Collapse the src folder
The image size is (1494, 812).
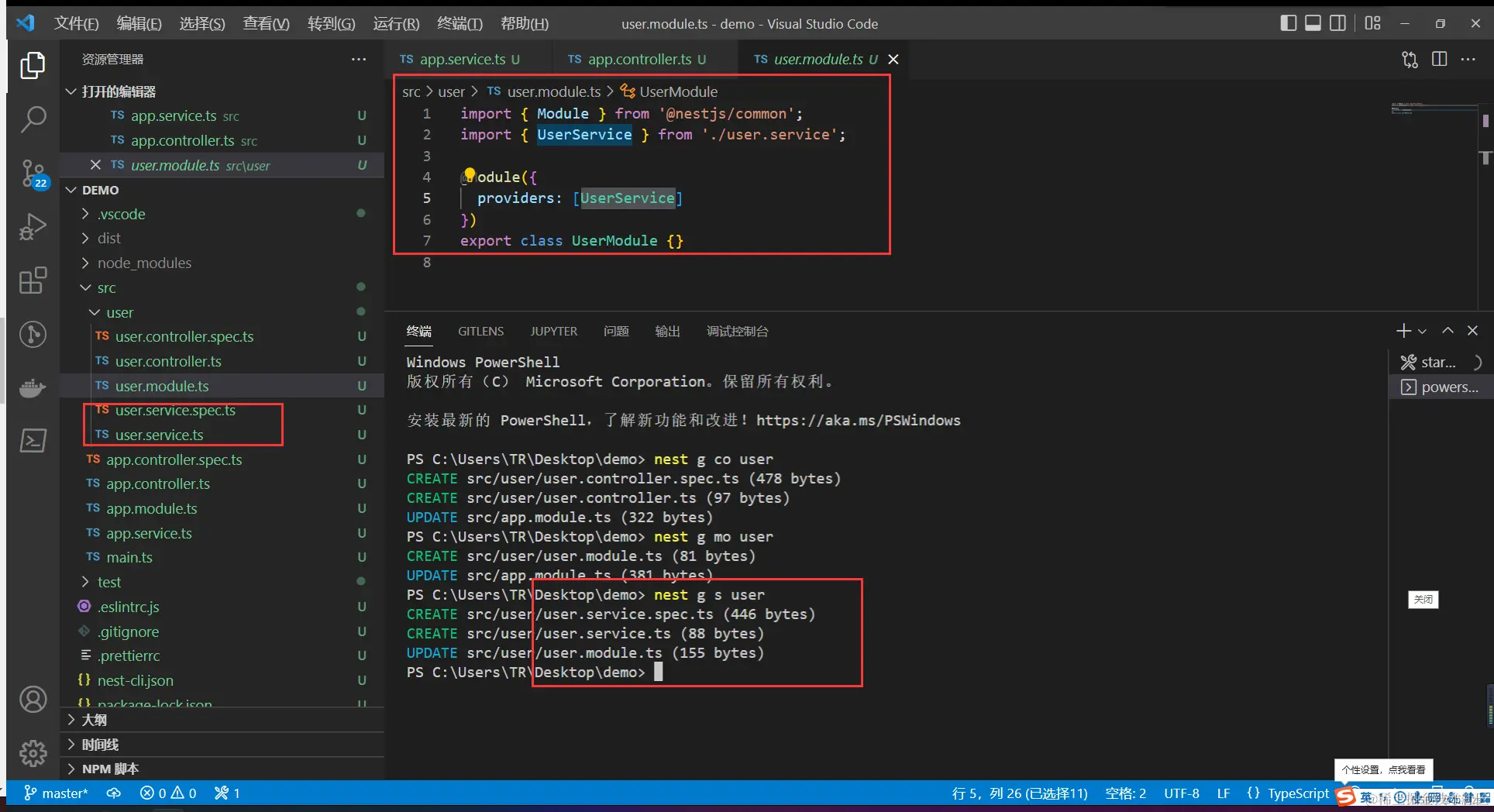[222, 288]
